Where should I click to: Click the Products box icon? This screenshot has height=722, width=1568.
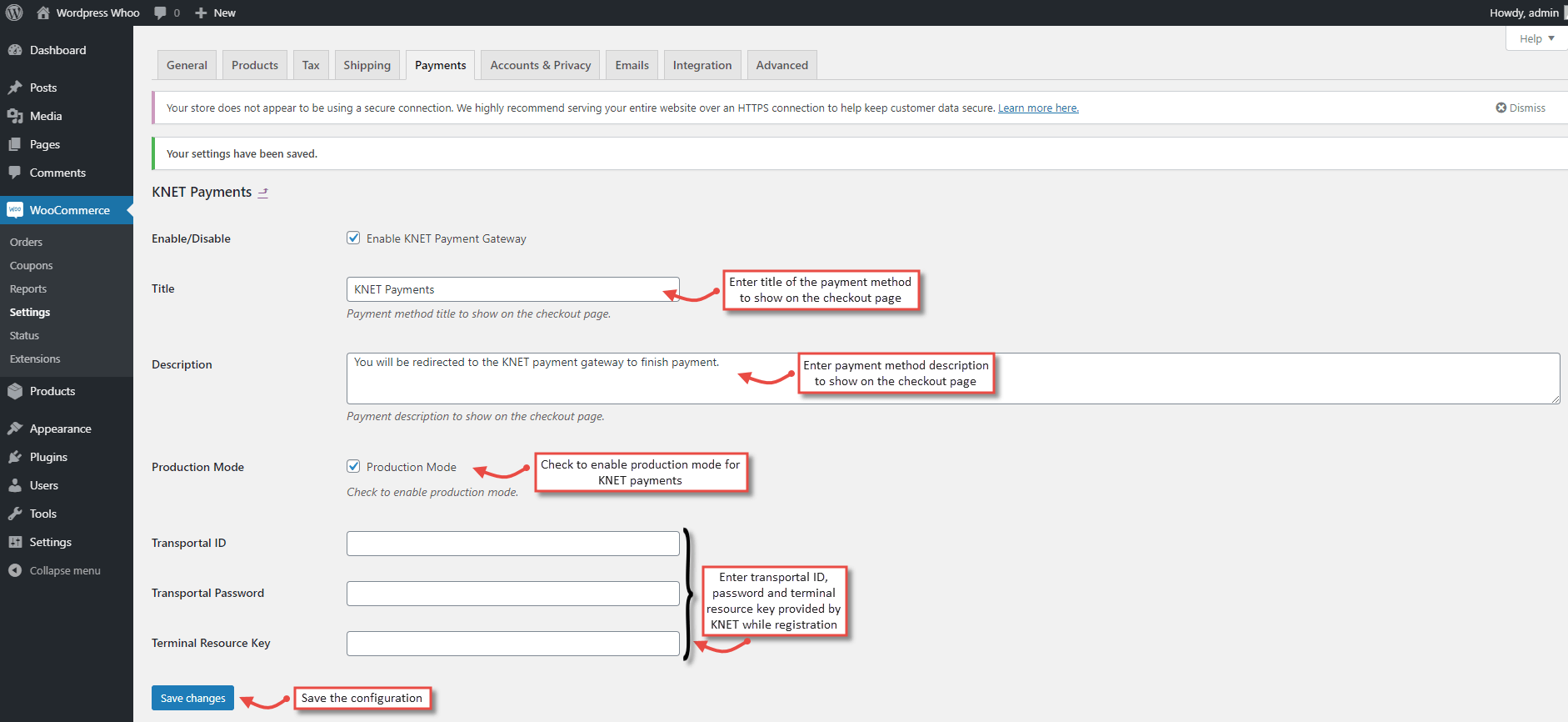15,391
